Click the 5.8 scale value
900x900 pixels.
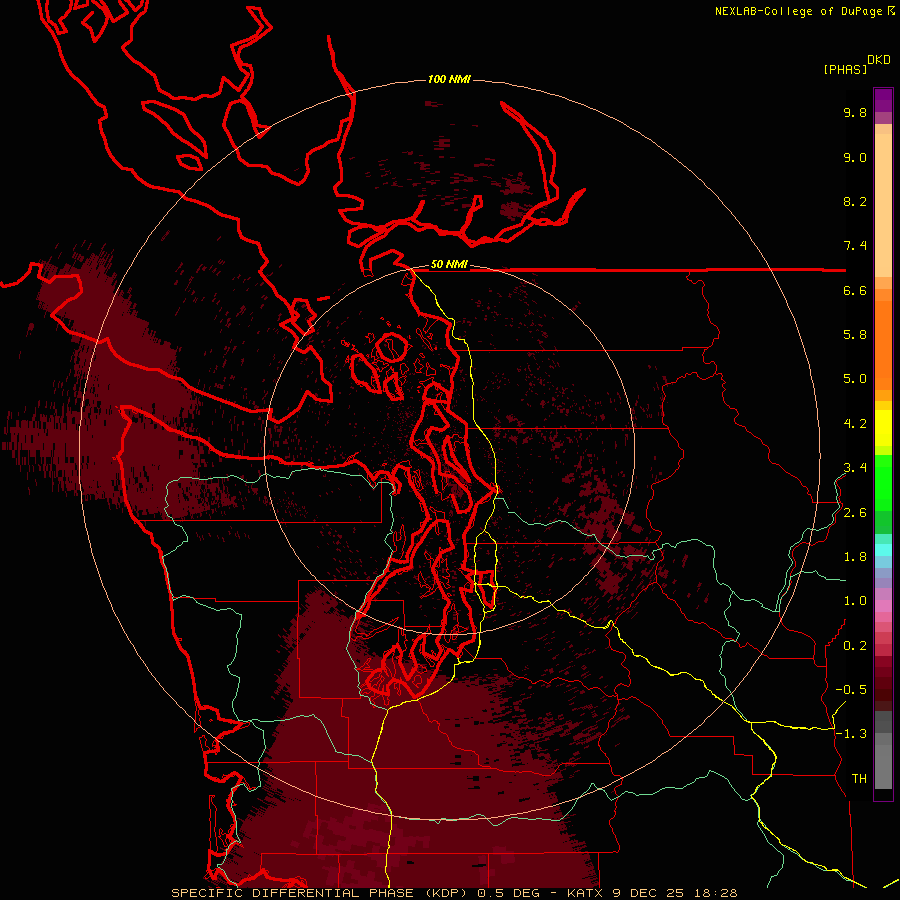pyautogui.click(x=855, y=335)
